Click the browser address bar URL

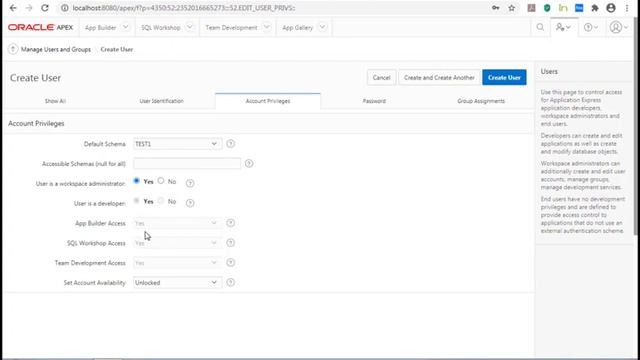pyautogui.click(x=184, y=8)
